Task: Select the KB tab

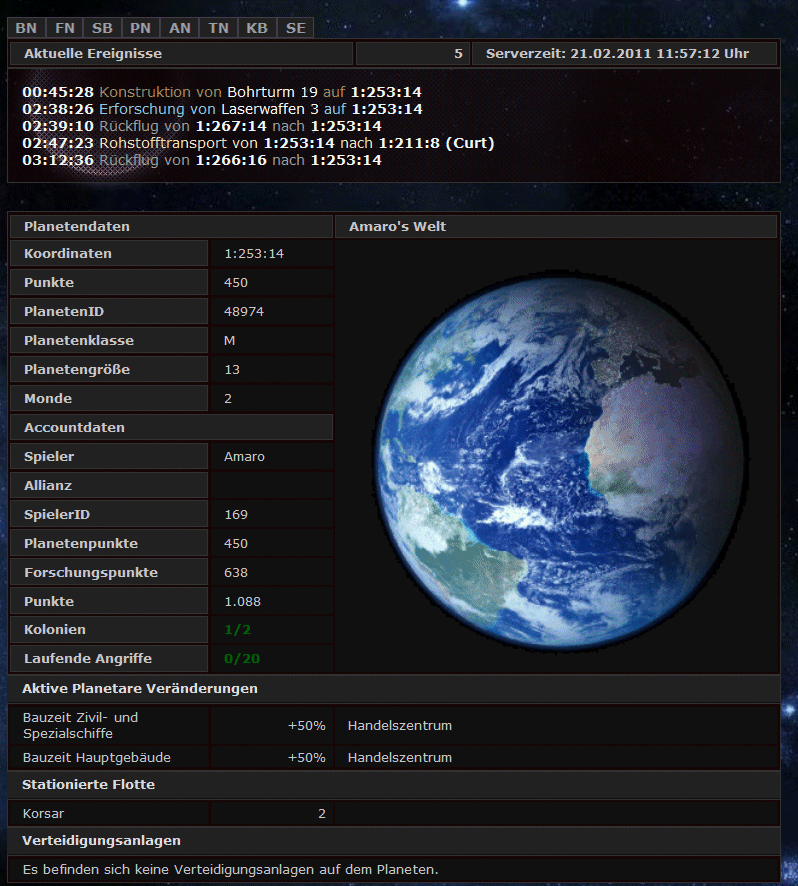Action: [x=257, y=28]
